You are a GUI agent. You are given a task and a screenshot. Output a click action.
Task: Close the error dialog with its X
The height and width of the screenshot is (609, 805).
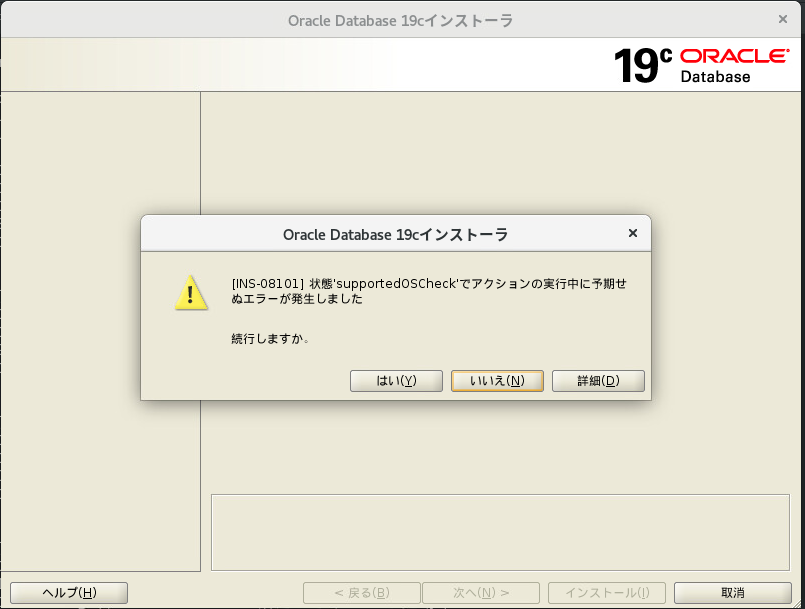click(x=632, y=233)
